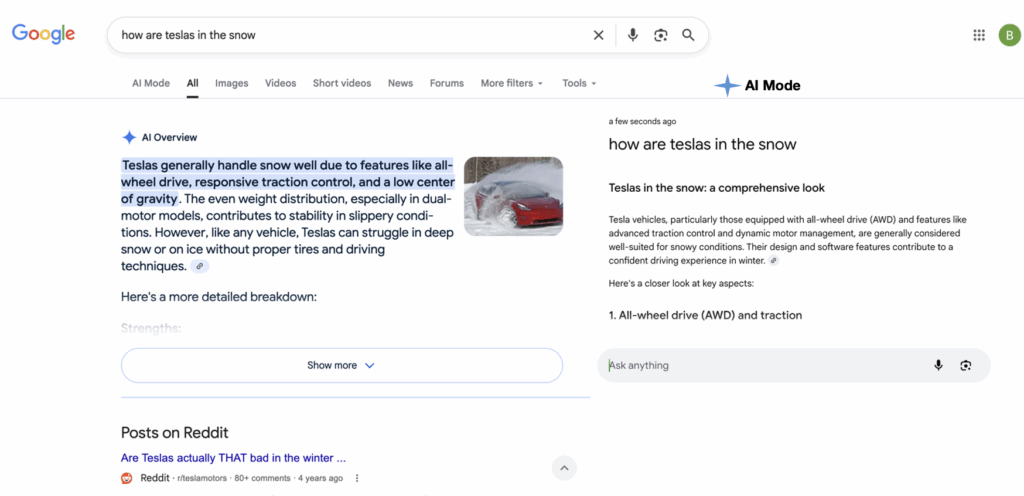Click the Reddit favicon
The height and width of the screenshot is (496, 1024).
tap(127, 478)
